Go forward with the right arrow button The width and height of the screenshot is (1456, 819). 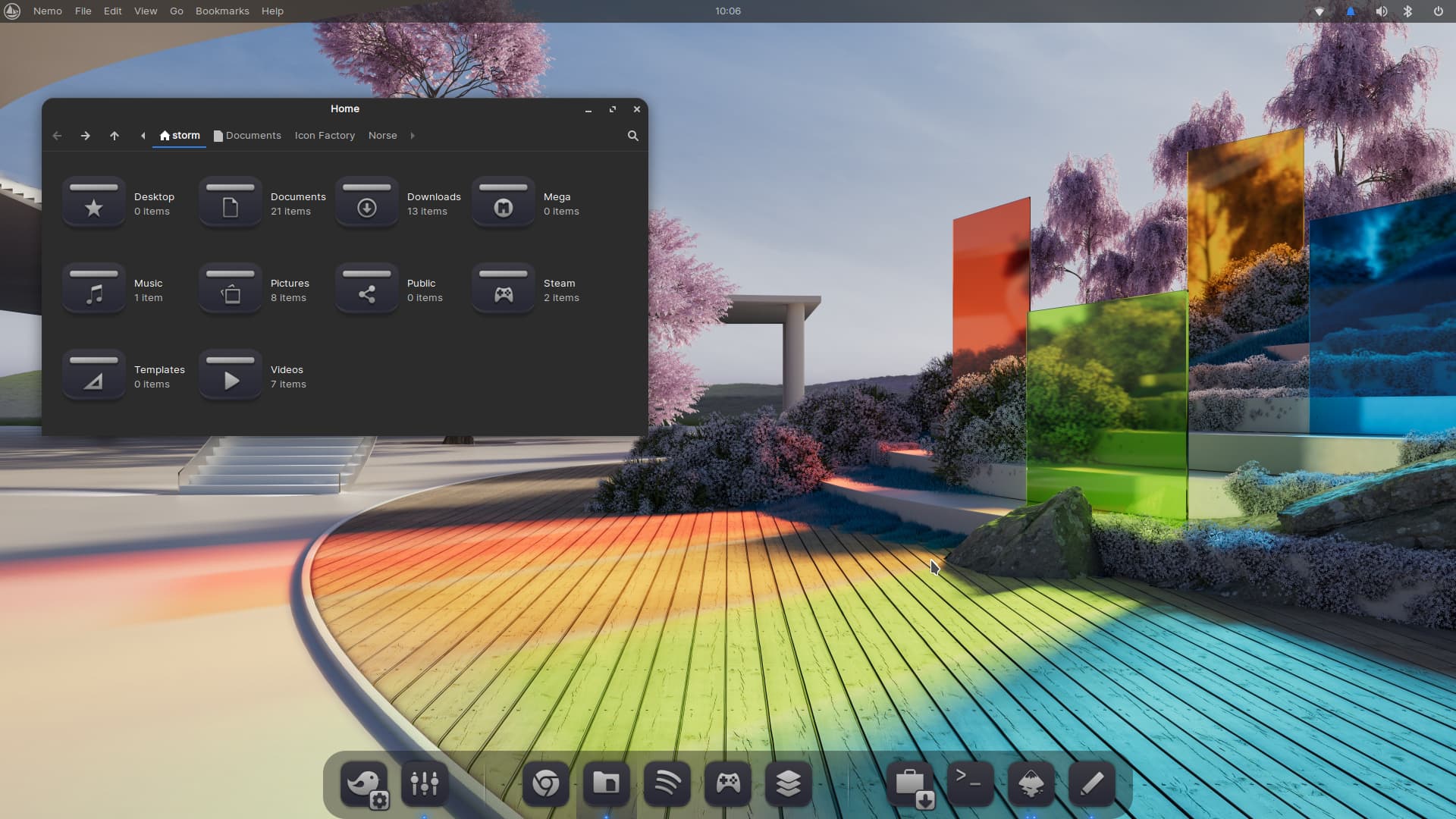(x=85, y=136)
